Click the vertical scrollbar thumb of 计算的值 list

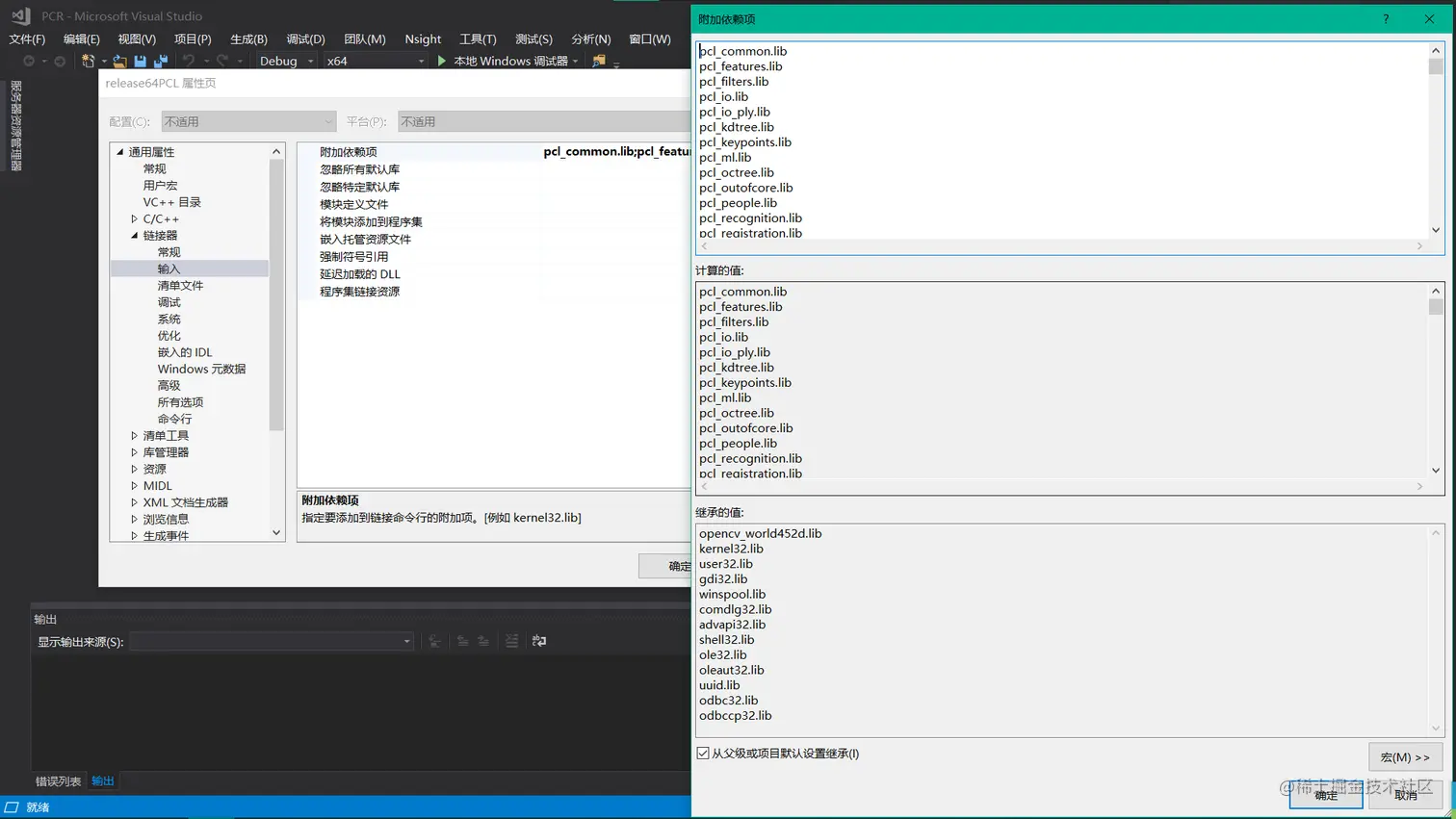coord(1436,307)
